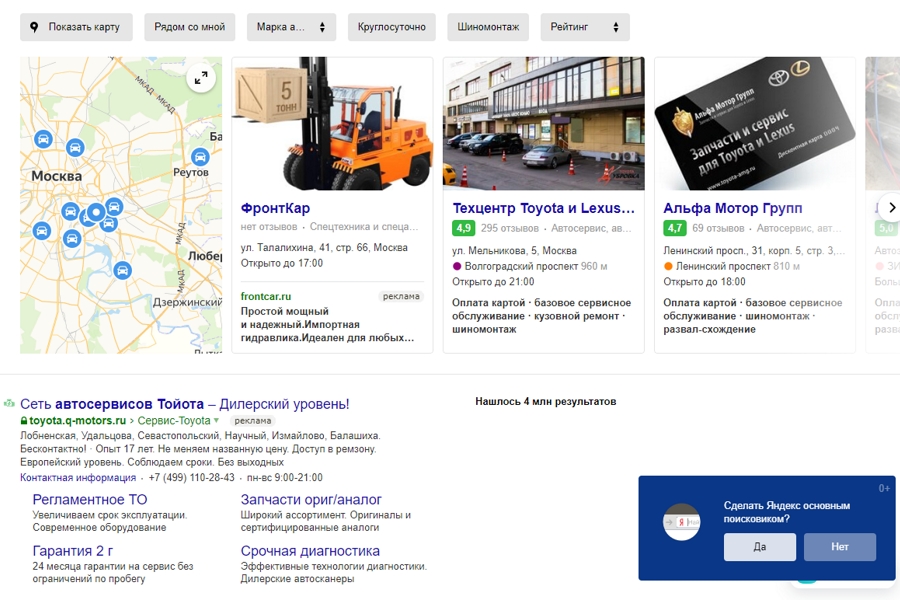Toggle the Шиномонтаж filter
The height and width of the screenshot is (600, 900).
[x=488, y=27]
